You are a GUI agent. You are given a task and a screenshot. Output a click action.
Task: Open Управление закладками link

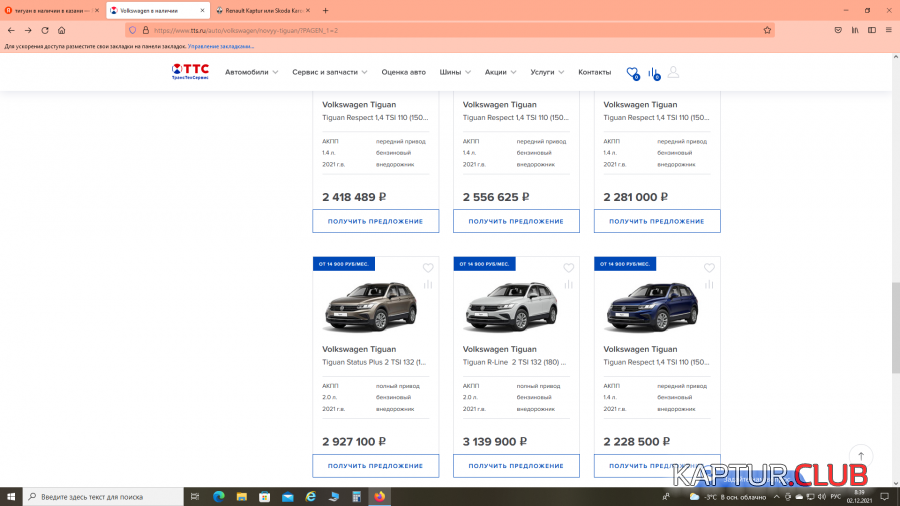(220, 46)
